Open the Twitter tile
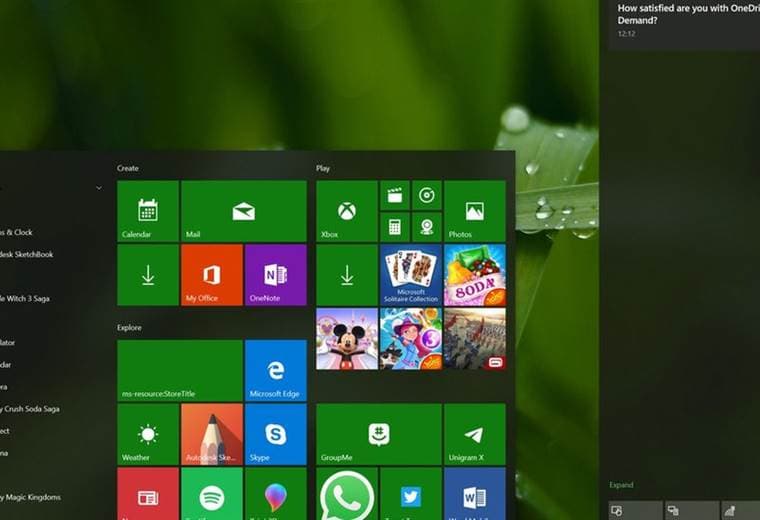Screen dimensions: 760x520 (411, 495)
